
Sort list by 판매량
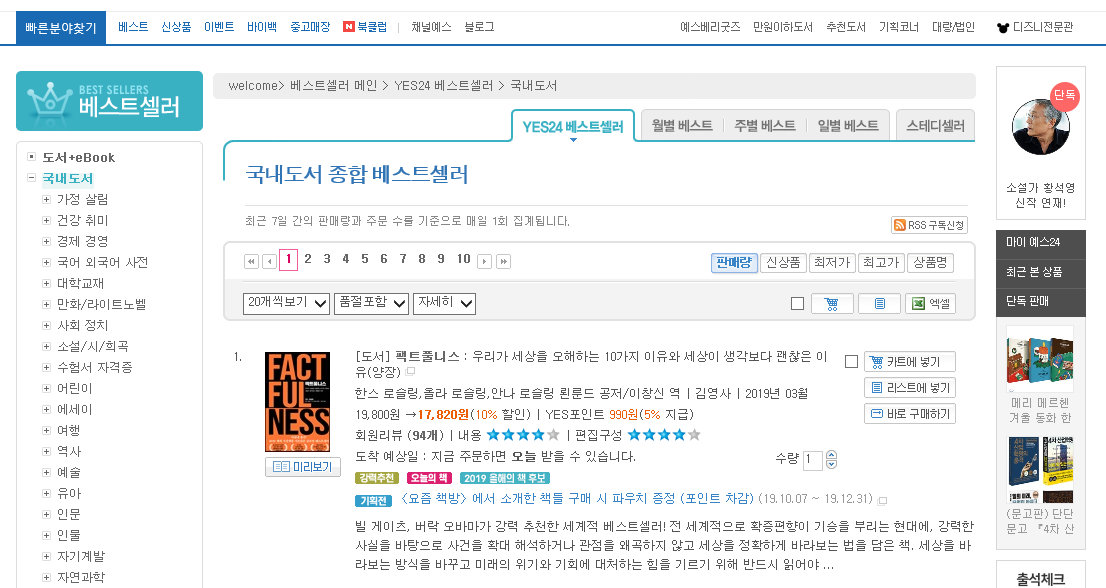click(x=734, y=262)
